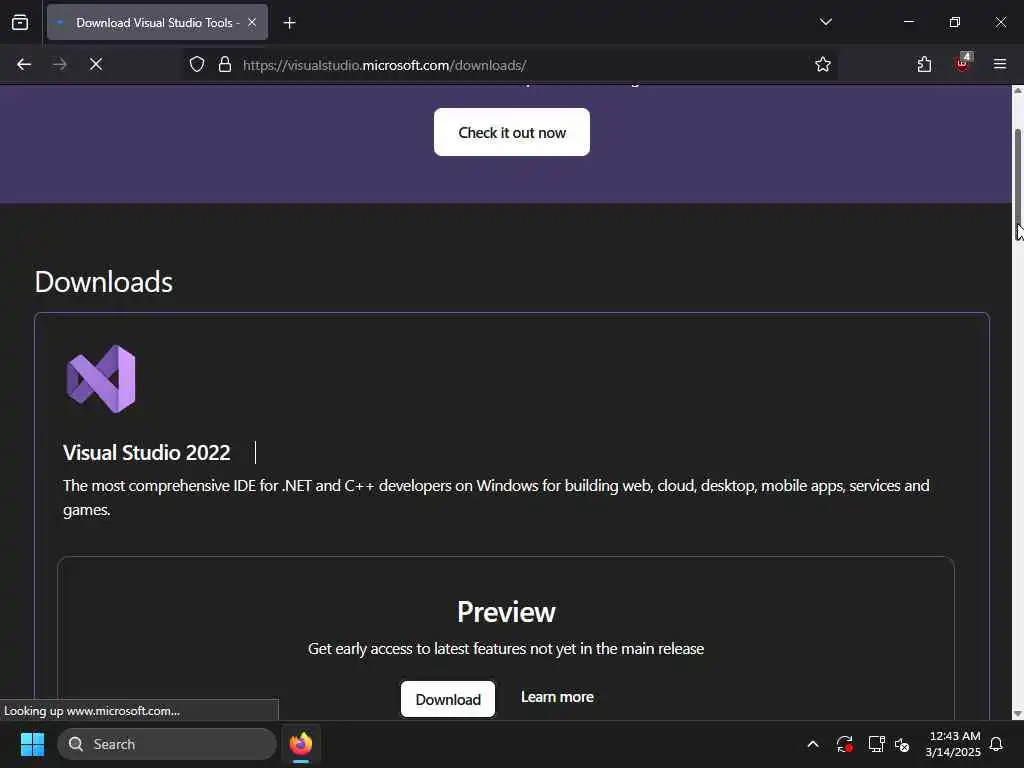Image resolution: width=1024 pixels, height=768 pixels.
Task: Open the Extensions puzzle icon
Action: click(x=924, y=65)
